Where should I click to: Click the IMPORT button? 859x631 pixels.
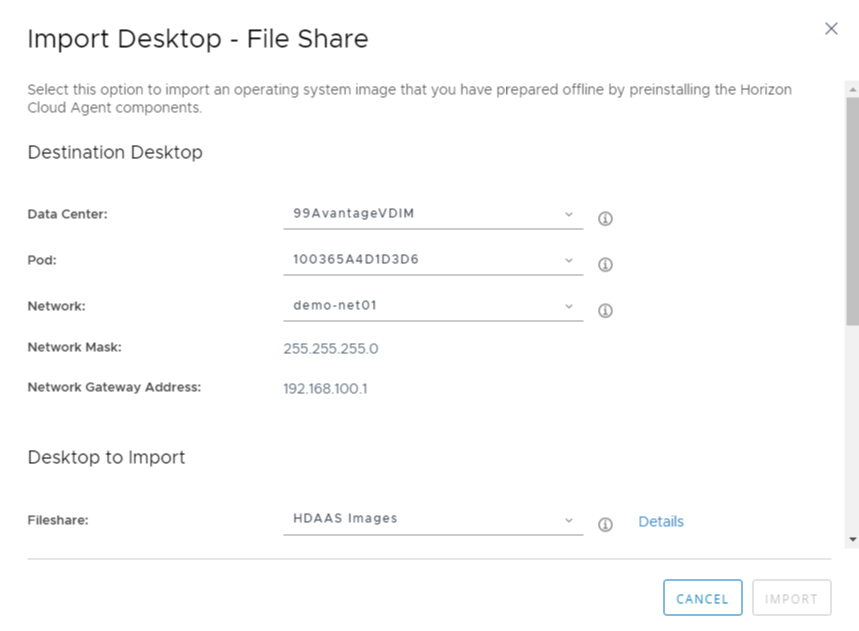coord(791,598)
